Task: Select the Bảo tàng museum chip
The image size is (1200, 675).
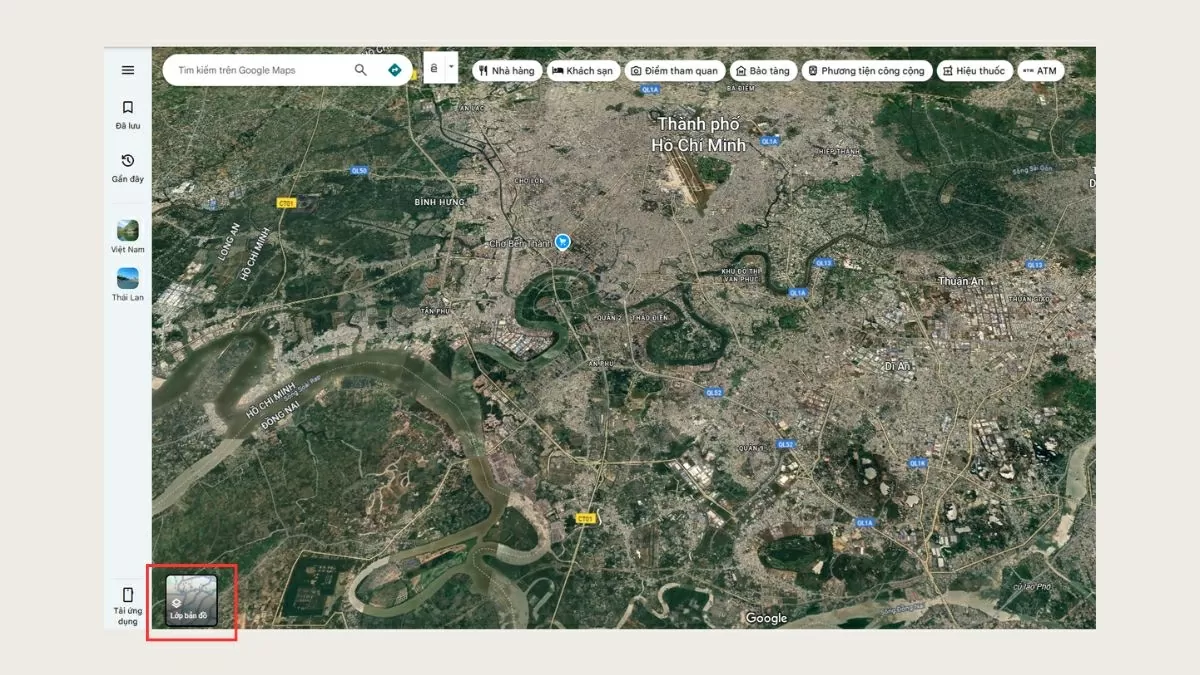Action: 762,71
